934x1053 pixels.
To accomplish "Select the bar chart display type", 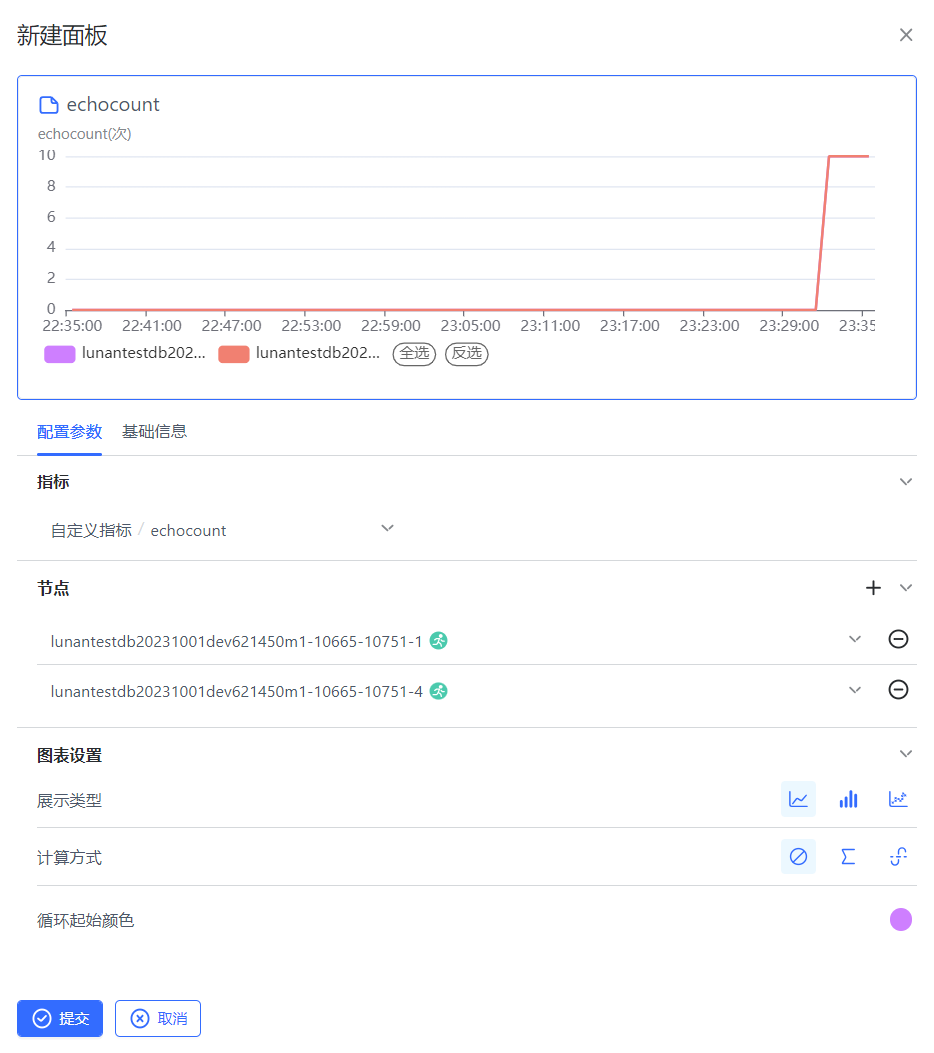I will (x=848, y=799).
